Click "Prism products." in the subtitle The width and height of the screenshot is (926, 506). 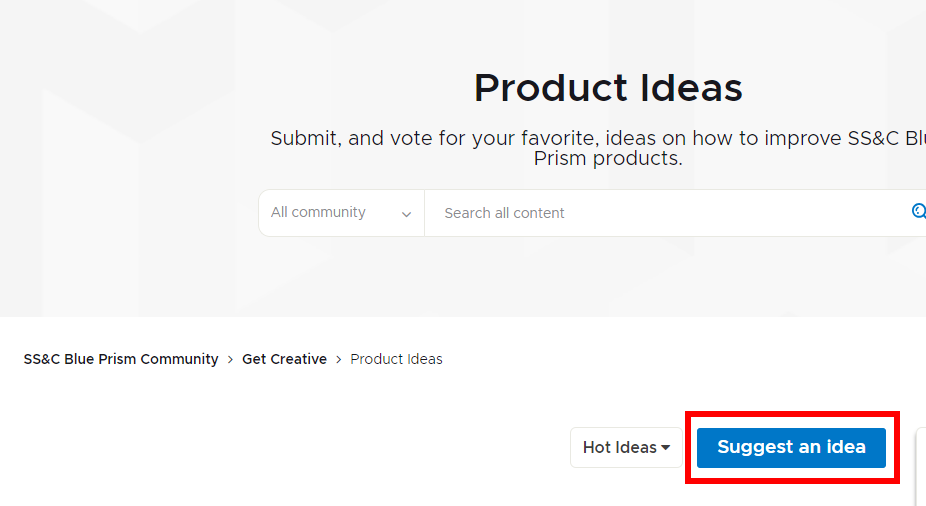click(x=608, y=159)
